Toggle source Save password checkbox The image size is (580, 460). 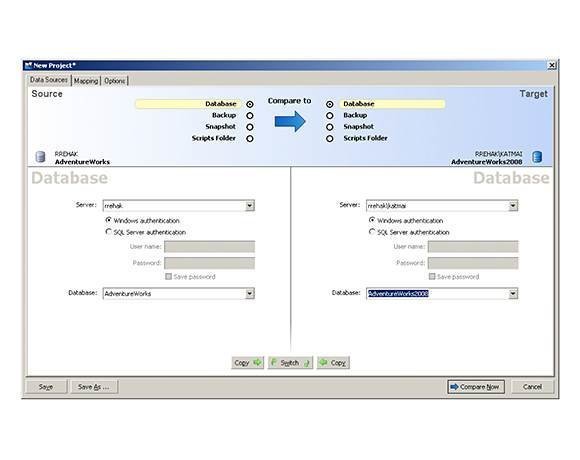click(x=169, y=277)
